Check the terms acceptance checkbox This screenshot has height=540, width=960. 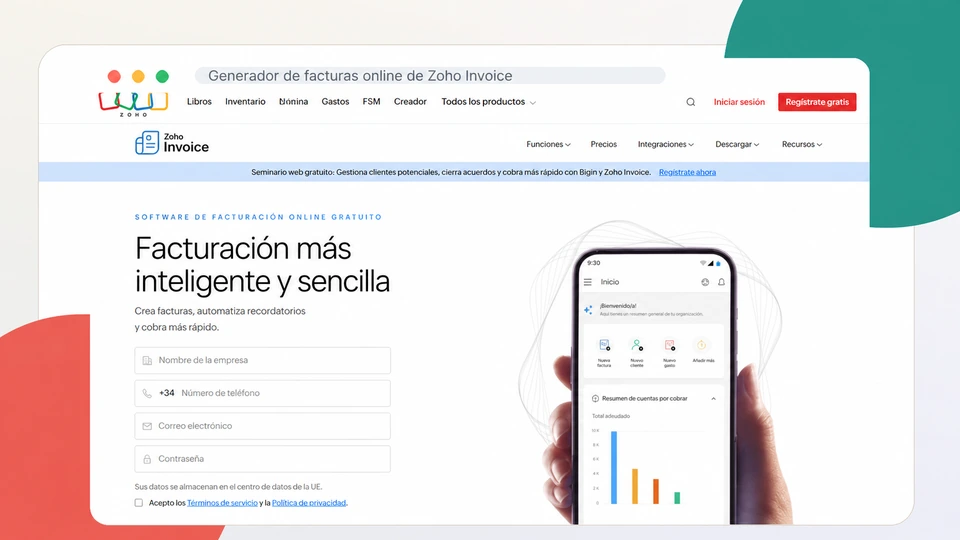[139, 503]
